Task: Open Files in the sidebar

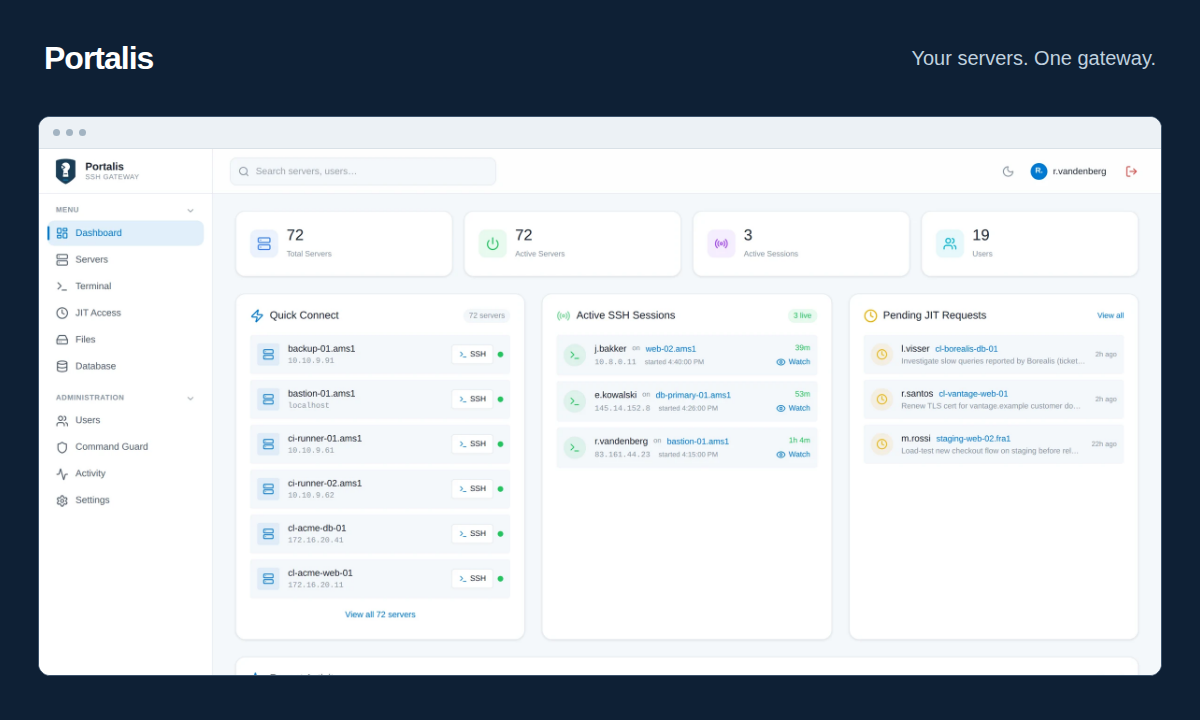Action: (x=126, y=340)
